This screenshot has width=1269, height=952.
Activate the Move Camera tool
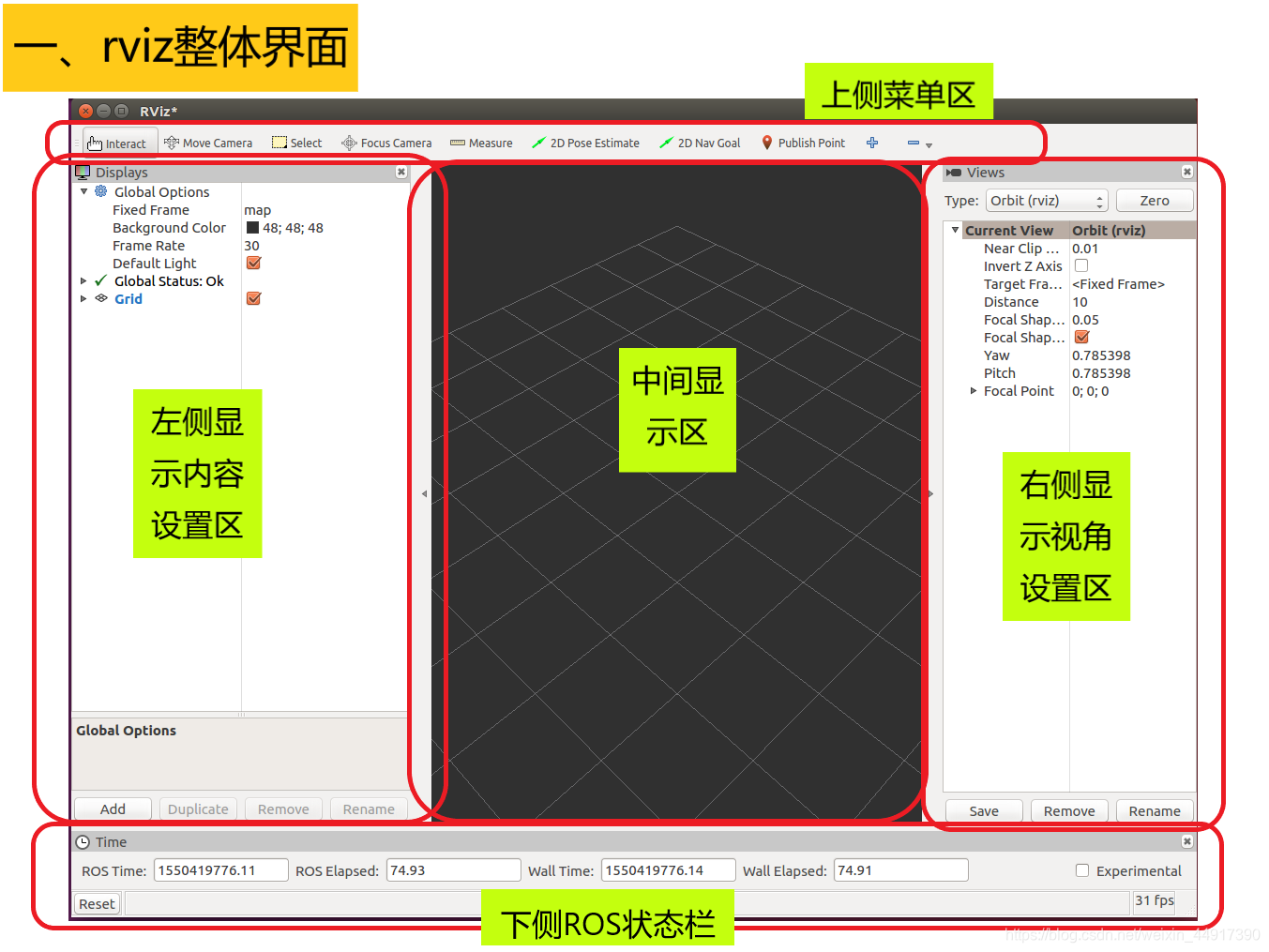click(208, 143)
